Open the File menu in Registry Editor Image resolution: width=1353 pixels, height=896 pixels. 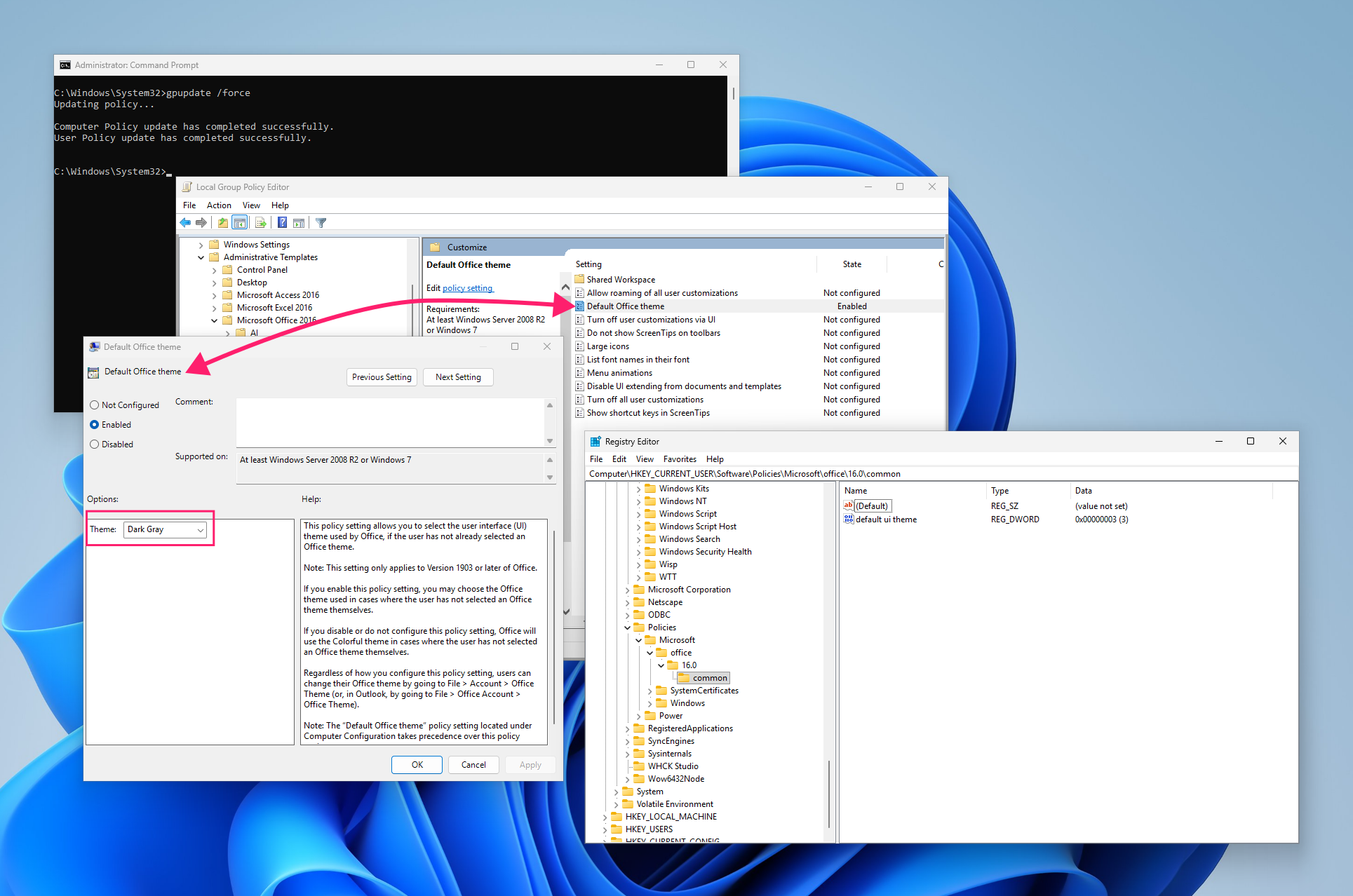coord(596,459)
